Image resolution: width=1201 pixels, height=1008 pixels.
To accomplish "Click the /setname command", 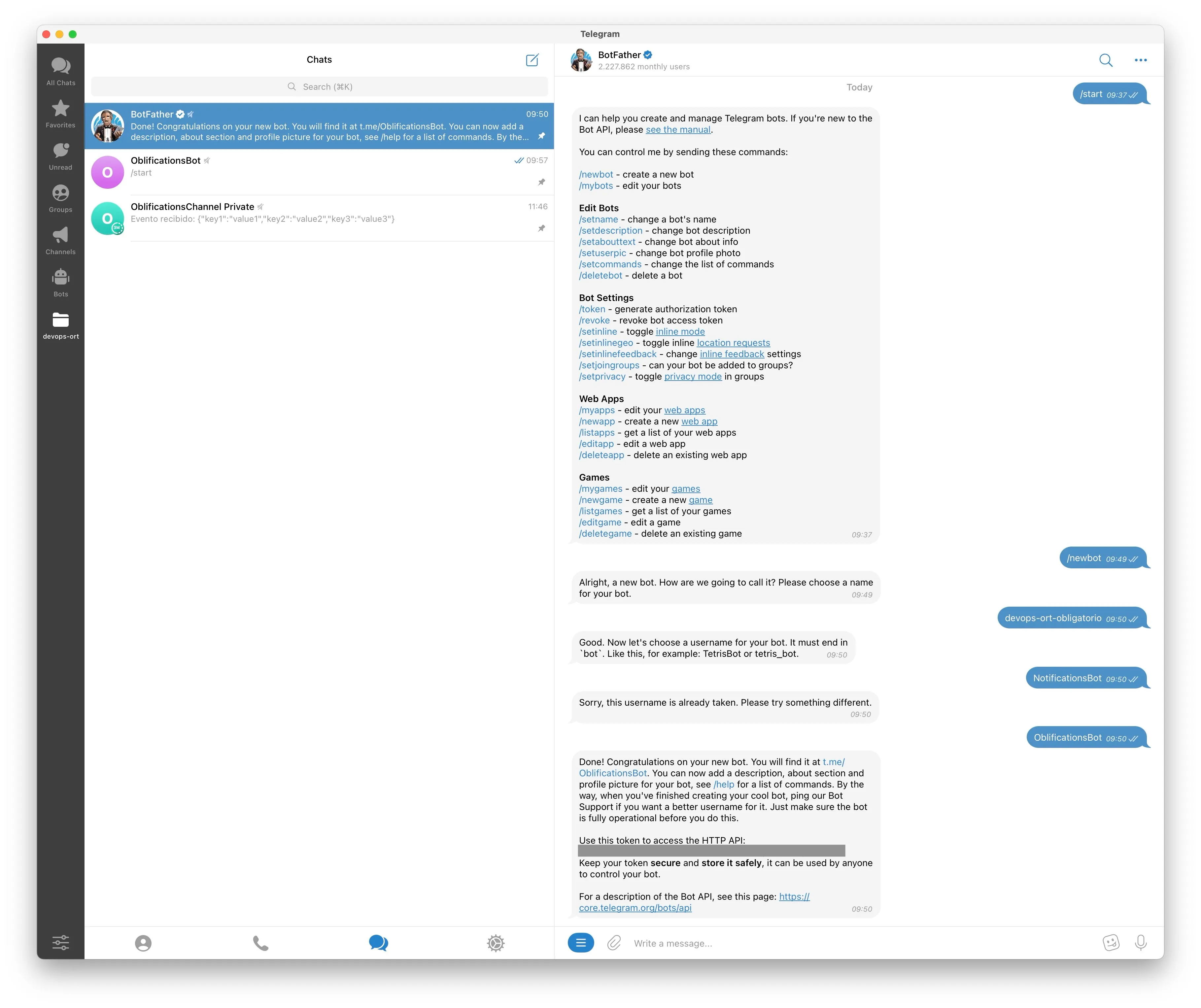I will click(x=598, y=219).
